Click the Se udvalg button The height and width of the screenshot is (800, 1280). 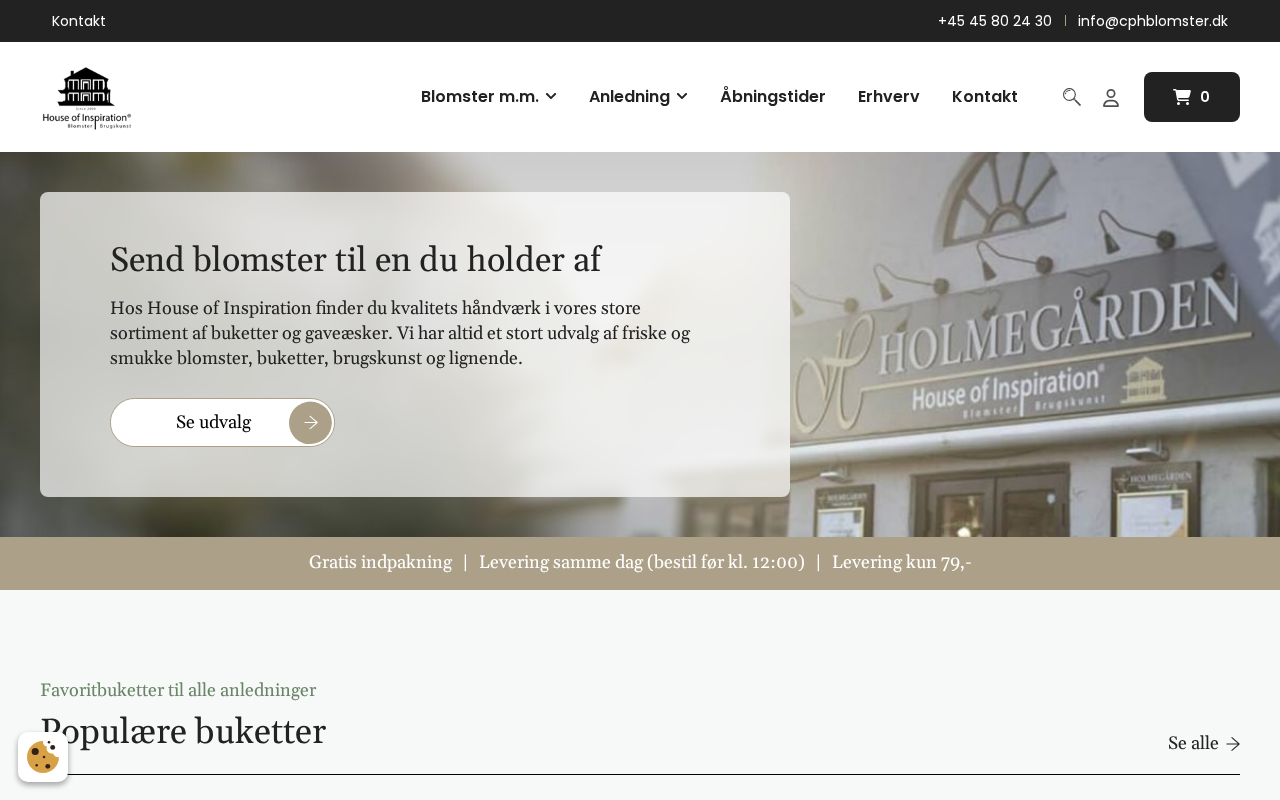[x=222, y=423]
